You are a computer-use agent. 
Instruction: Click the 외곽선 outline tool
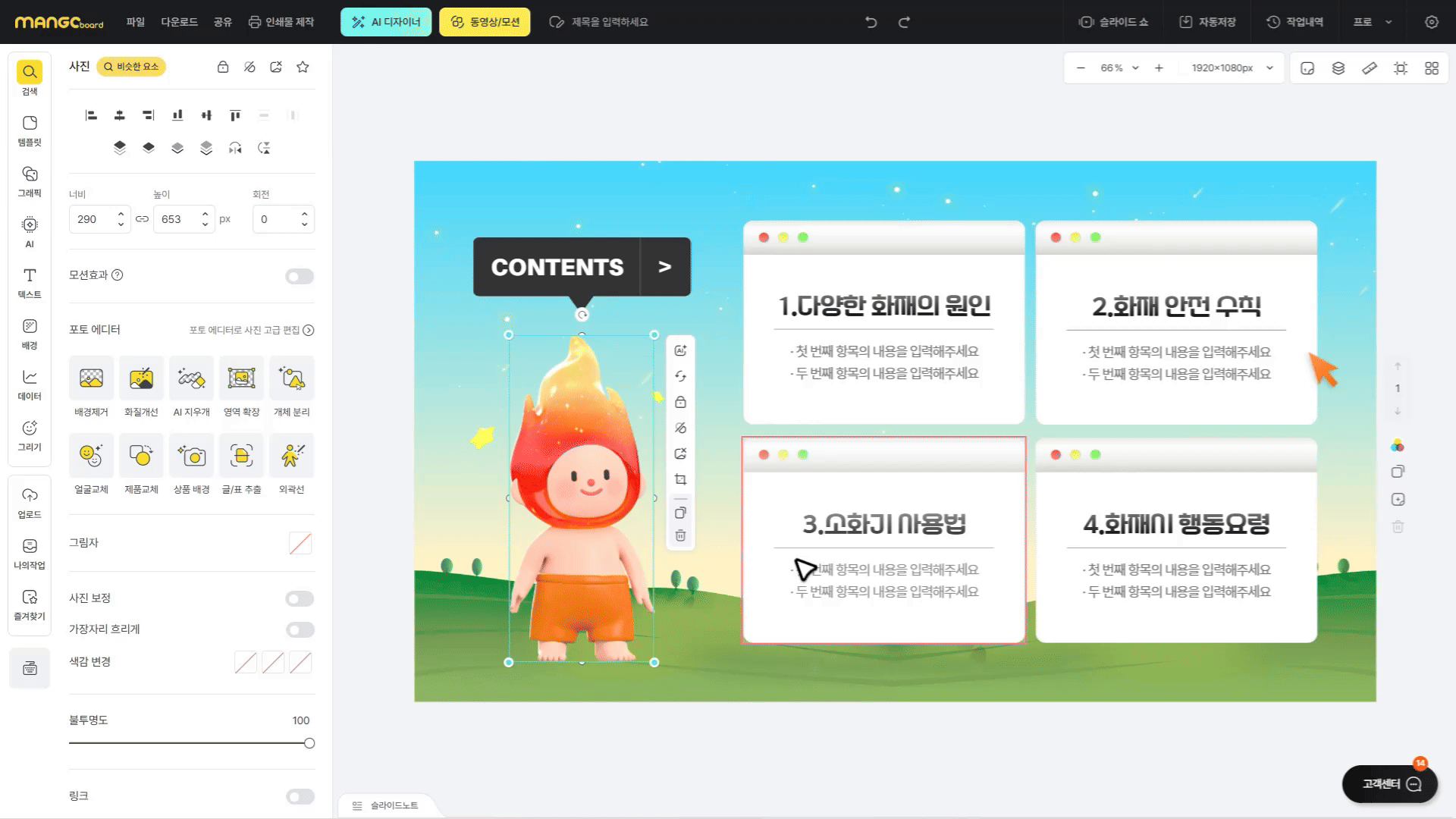click(291, 456)
